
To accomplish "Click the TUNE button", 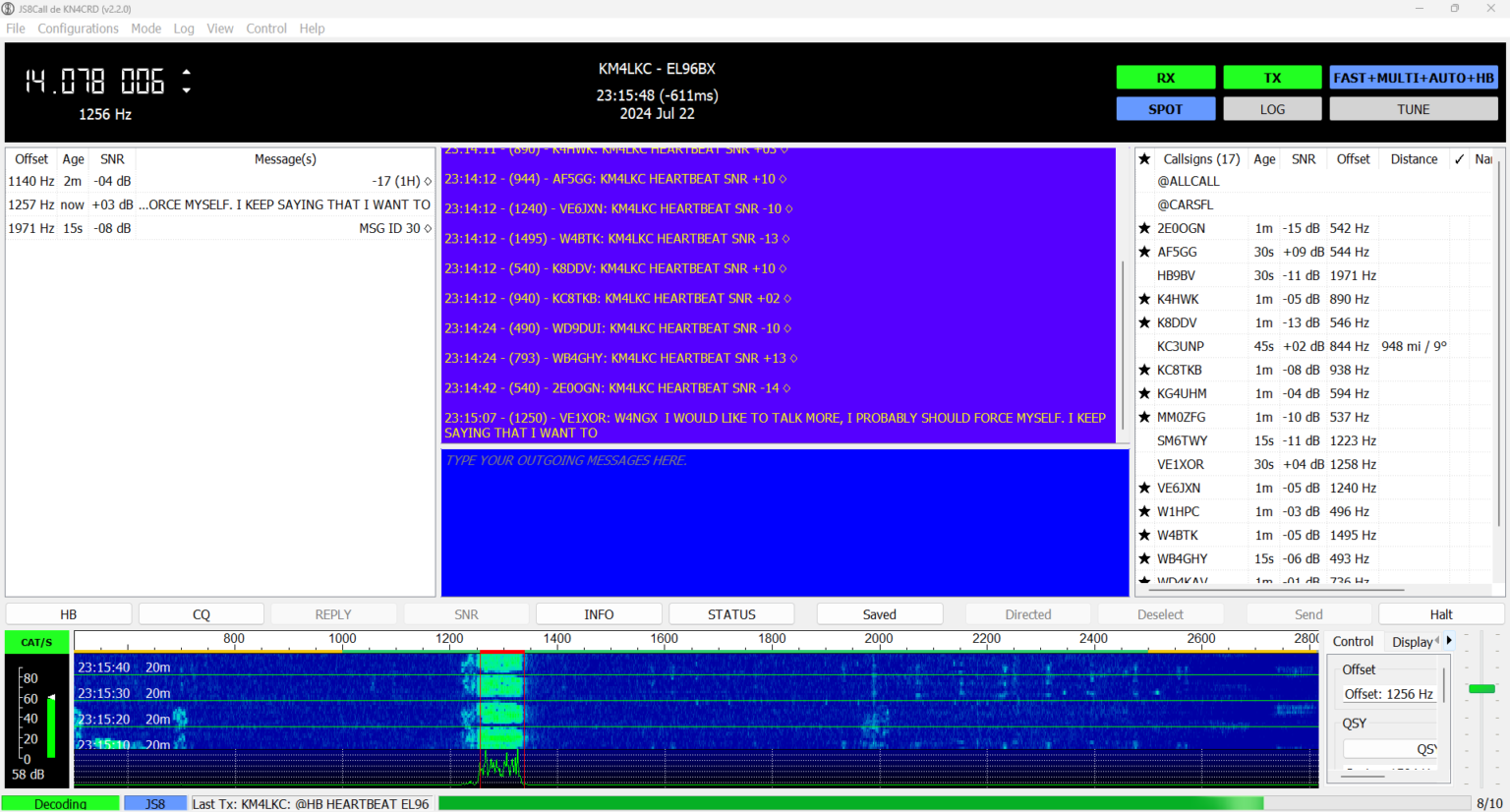I will pos(1414,109).
